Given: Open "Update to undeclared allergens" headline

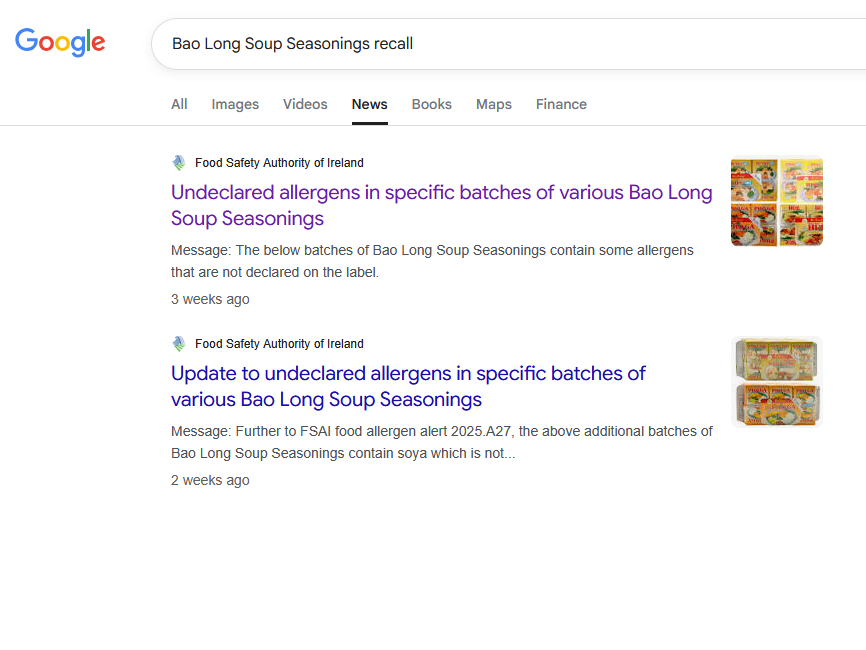Looking at the screenshot, I should coord(408,387).
